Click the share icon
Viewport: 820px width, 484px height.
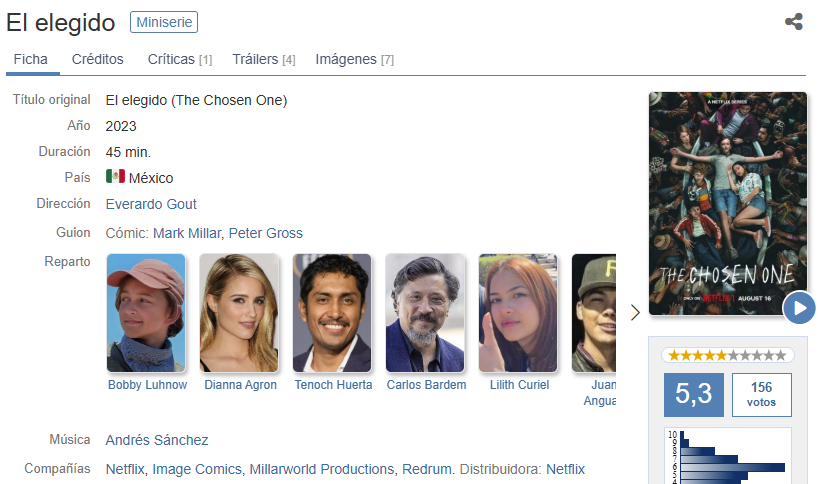pos(794,22)
